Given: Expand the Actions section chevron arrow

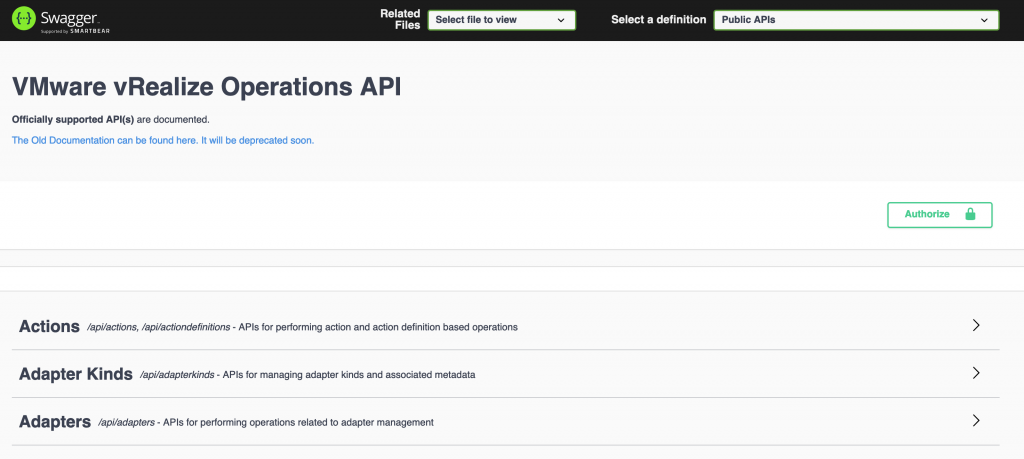Looking at the screenshot, I should [x=976, y=325].
